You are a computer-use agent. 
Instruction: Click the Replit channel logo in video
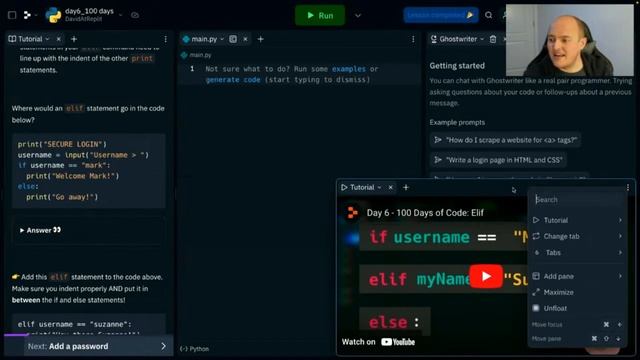352,212
